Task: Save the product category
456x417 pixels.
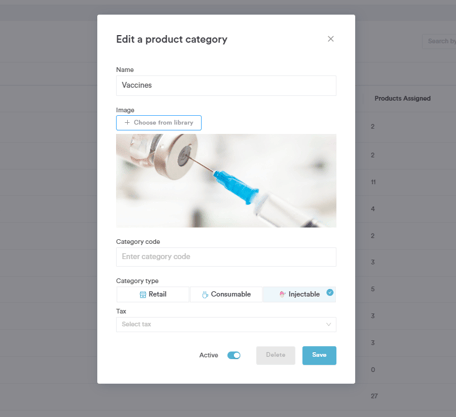Action: point(319,355)
